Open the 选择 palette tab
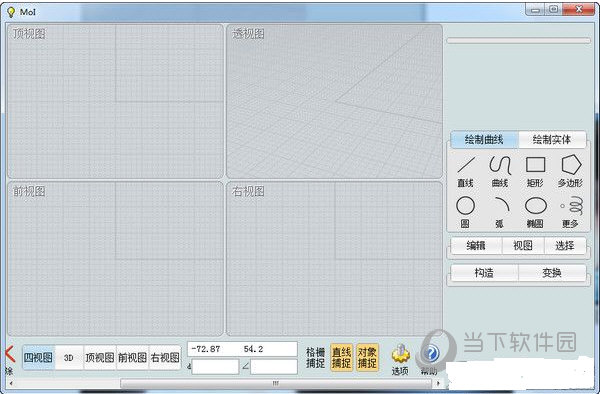Screen dimensions: 600x394 tap(565, 246)
